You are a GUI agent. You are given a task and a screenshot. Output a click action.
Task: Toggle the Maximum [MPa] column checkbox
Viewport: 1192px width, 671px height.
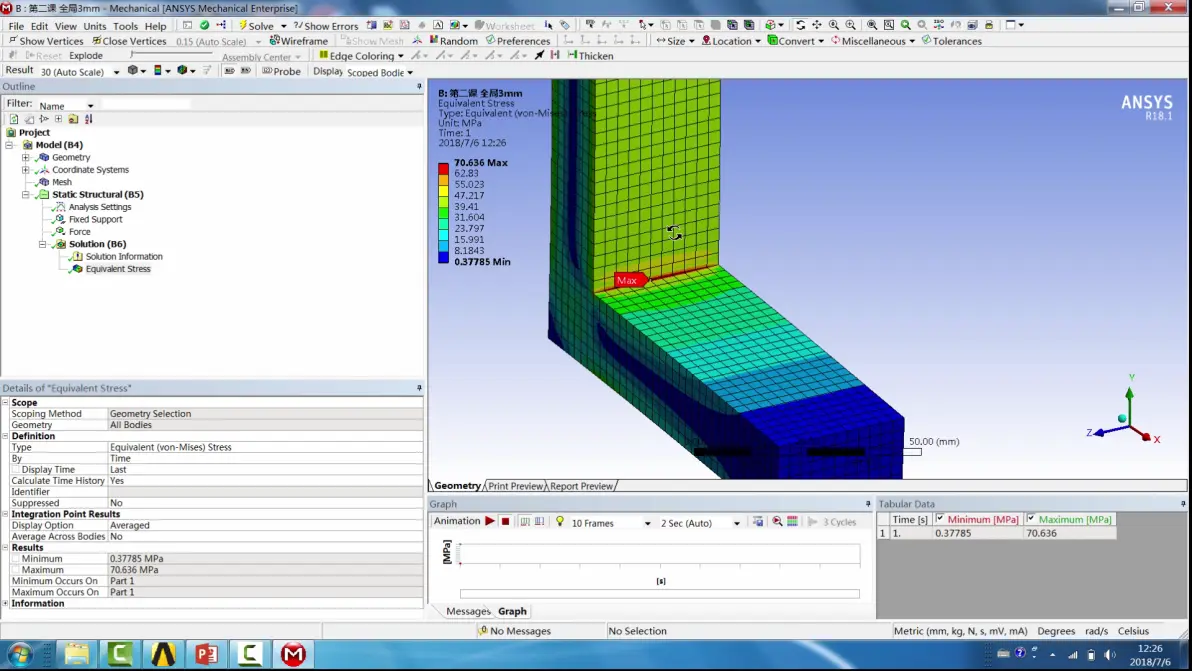(1031, 518)
